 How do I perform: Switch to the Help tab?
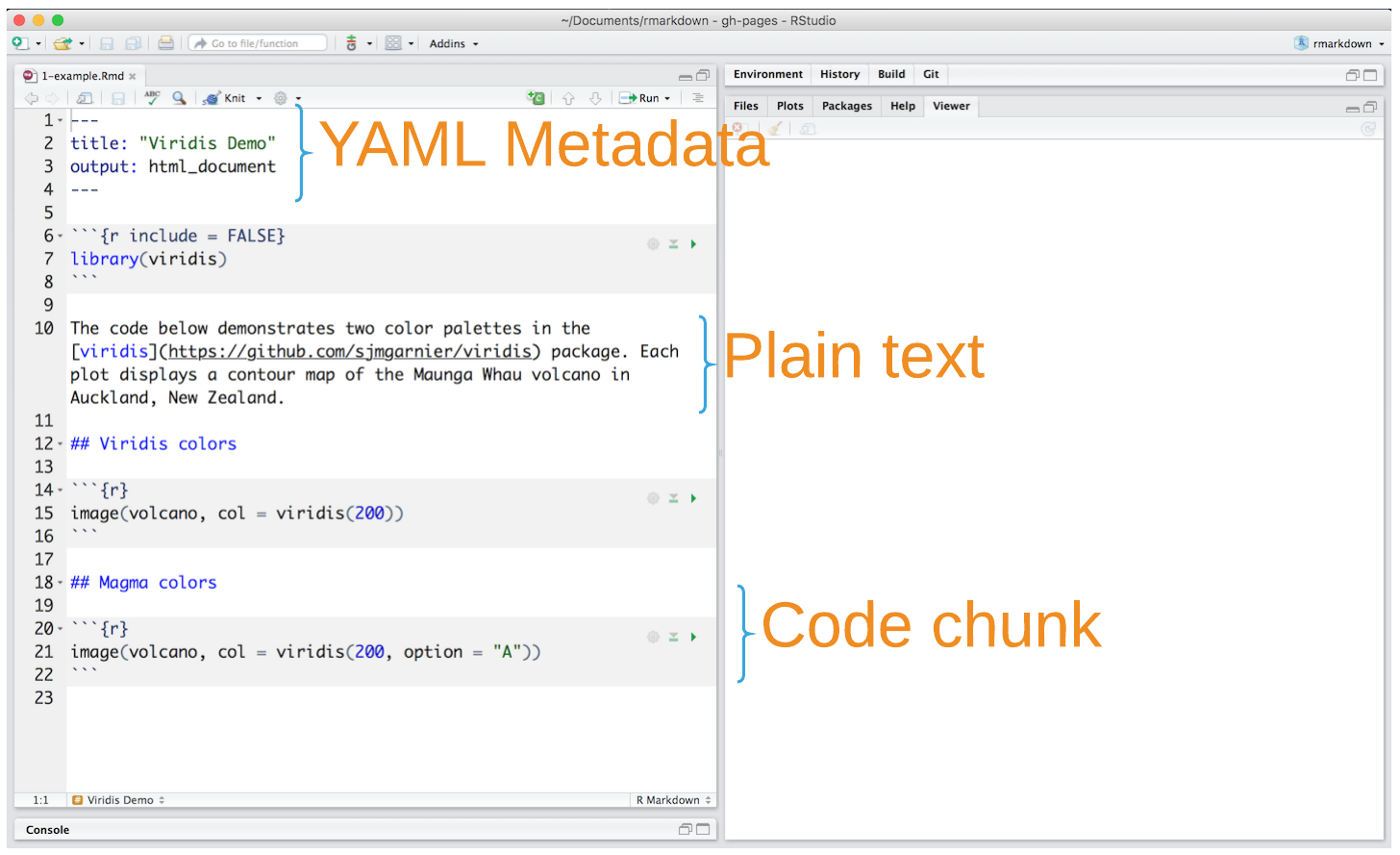click(x=903, y=106)
